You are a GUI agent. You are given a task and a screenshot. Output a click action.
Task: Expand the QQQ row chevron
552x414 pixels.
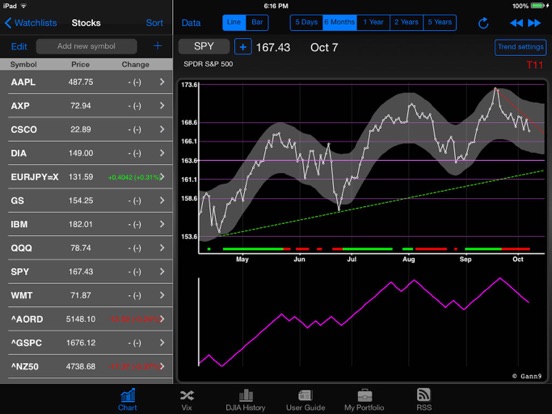click(162, 248)
